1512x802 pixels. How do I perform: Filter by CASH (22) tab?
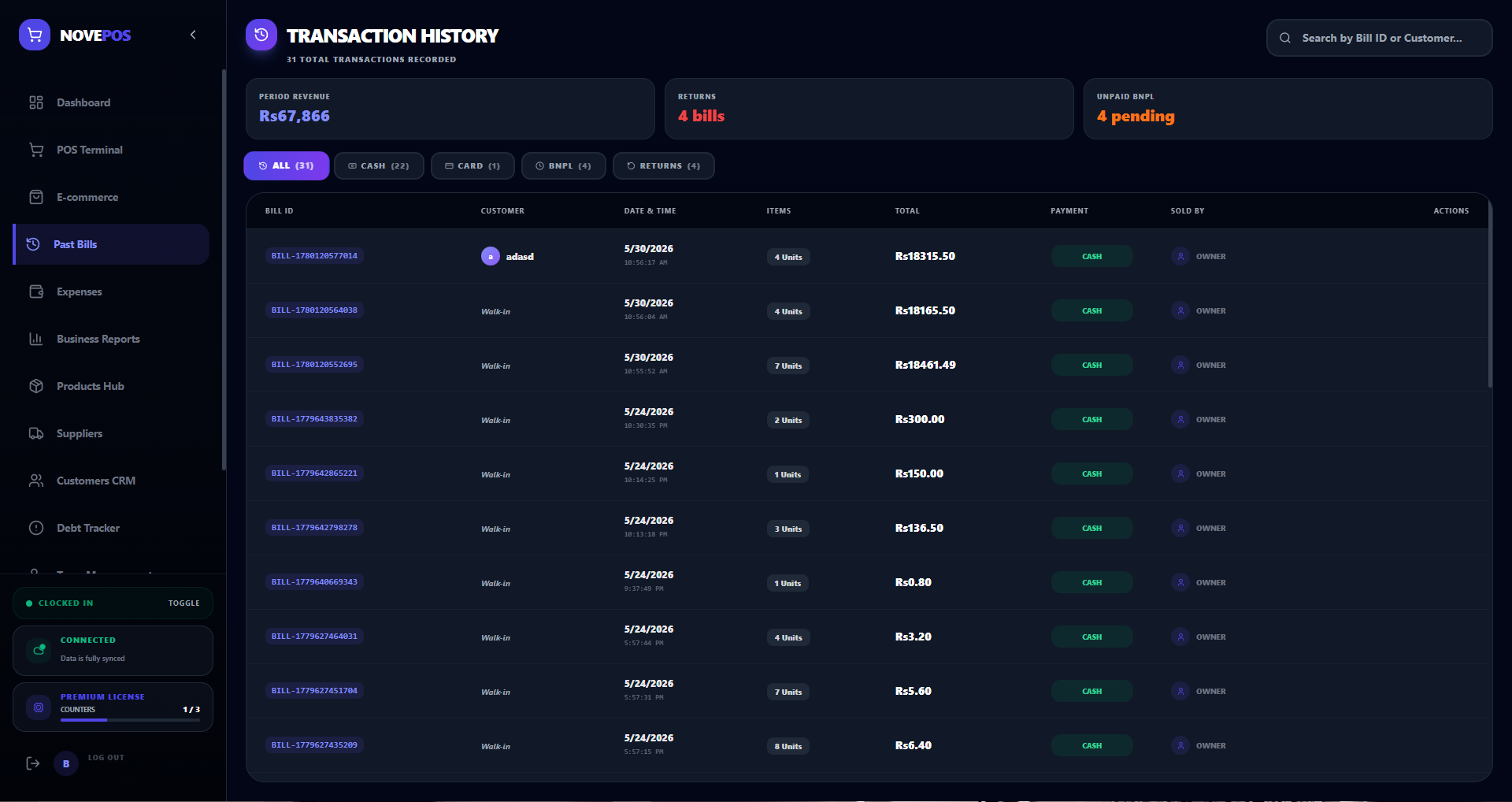pyautogui.click(x=379, y=165)
